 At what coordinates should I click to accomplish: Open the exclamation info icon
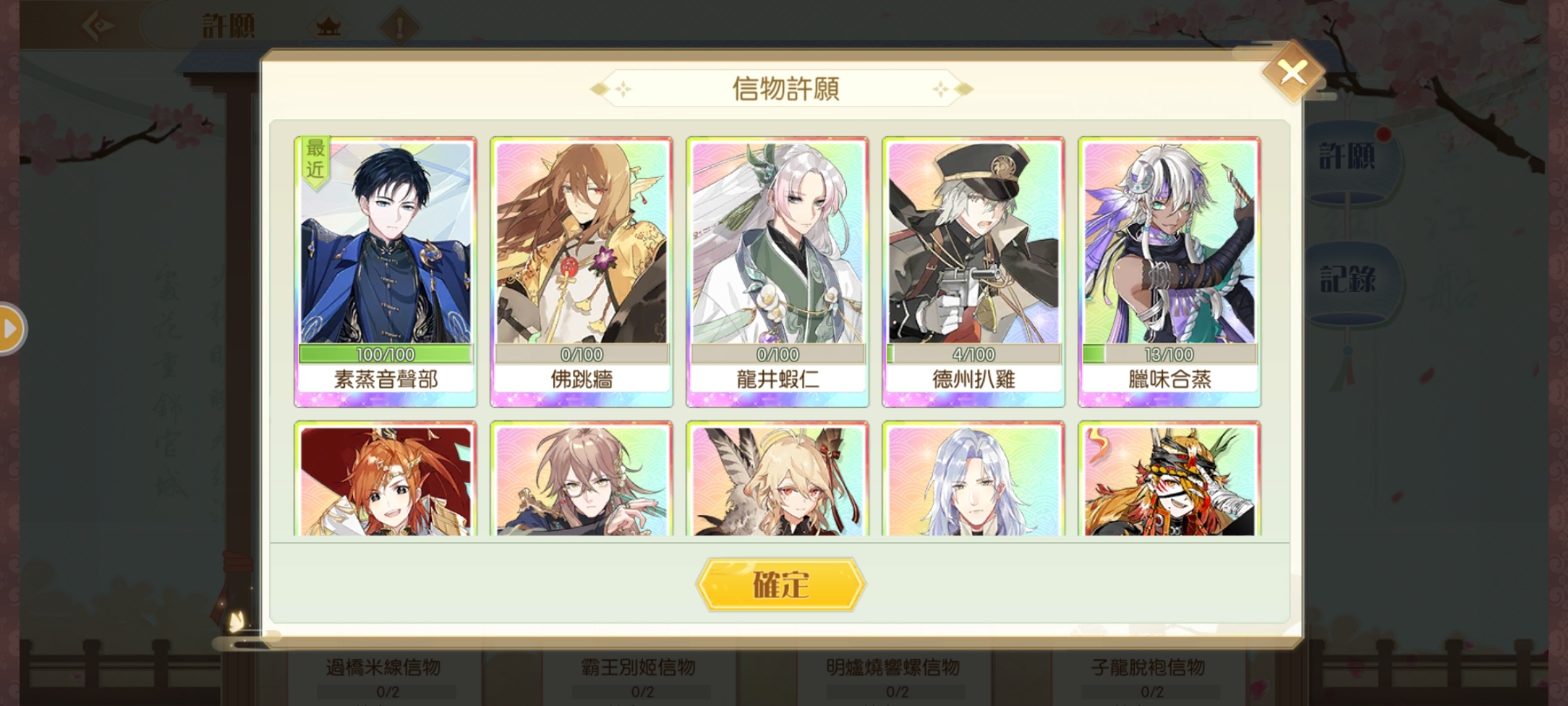400,27
